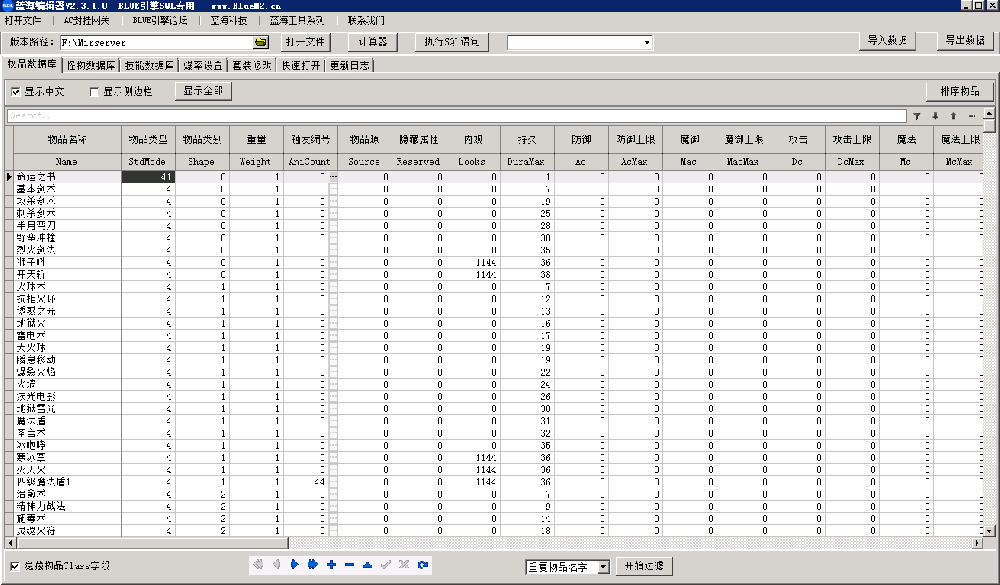Click the ellipsis icon after up arrow
This screenshot has height=585, width=1000.
click(972, 116)
